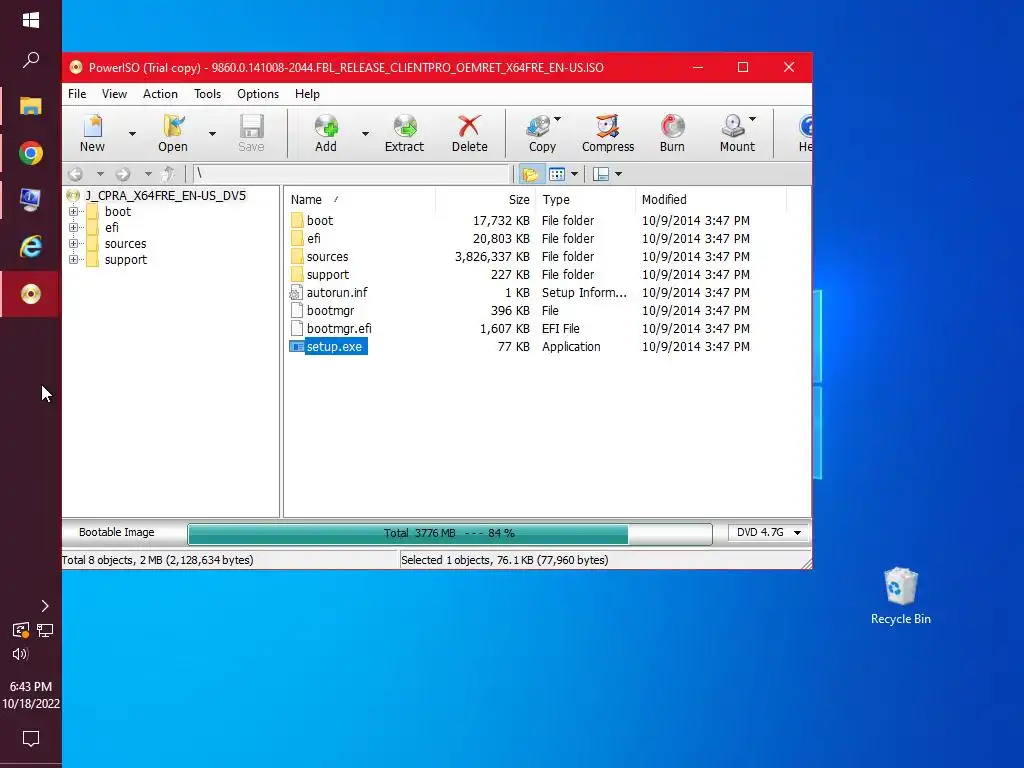The height and width of the screenshot is (768, 1024).
Task: Click the volume speaker tray icon
Action: coord(20,654)
